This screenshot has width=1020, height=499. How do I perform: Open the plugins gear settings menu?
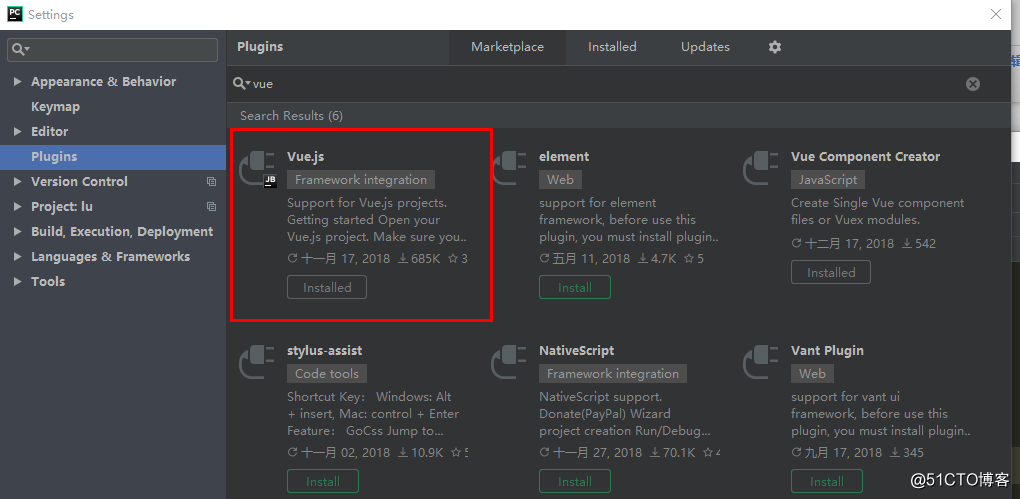(x=774, y=47)
